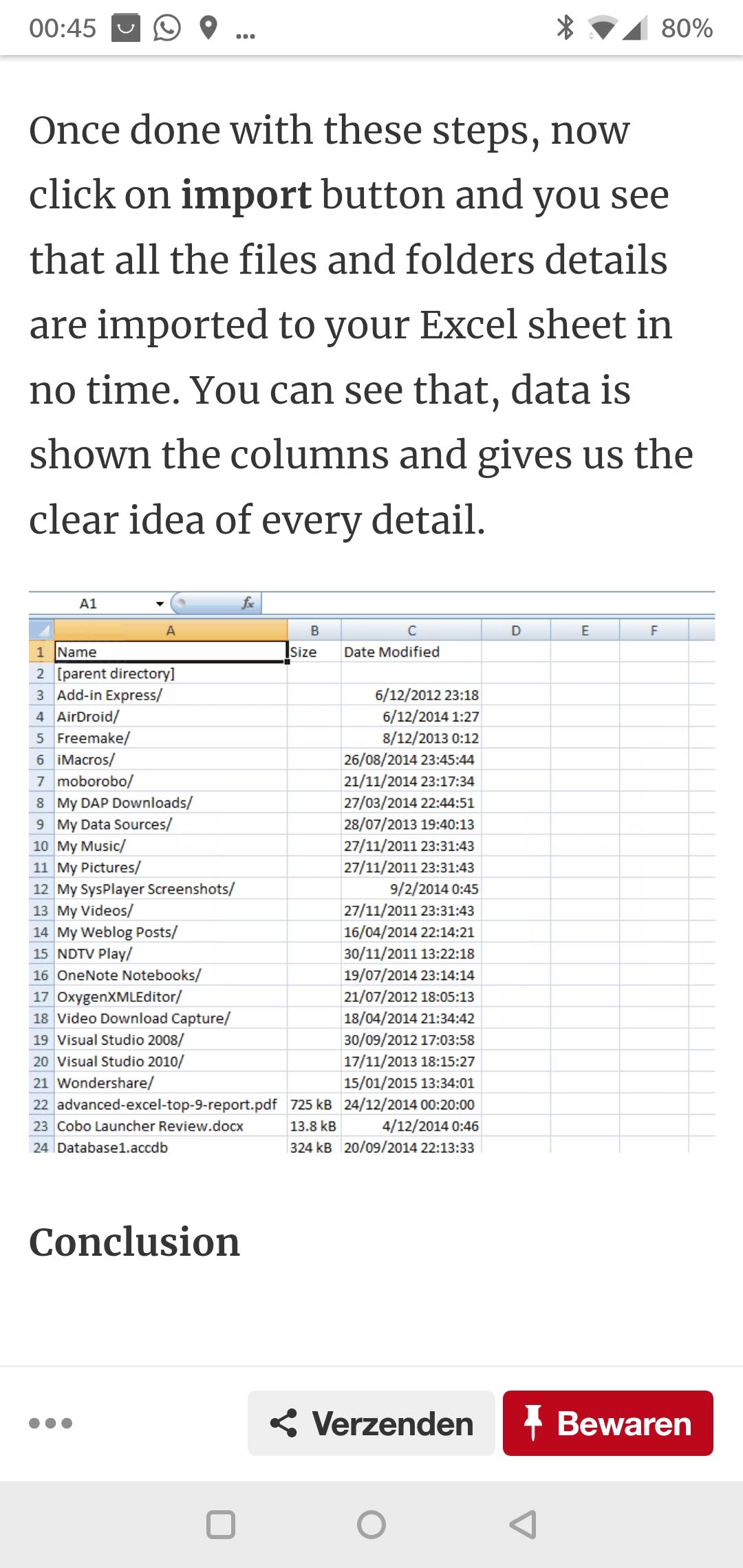Tap the cellular signal icon
Screen dimensions: 743x1568
pos(634,28)
